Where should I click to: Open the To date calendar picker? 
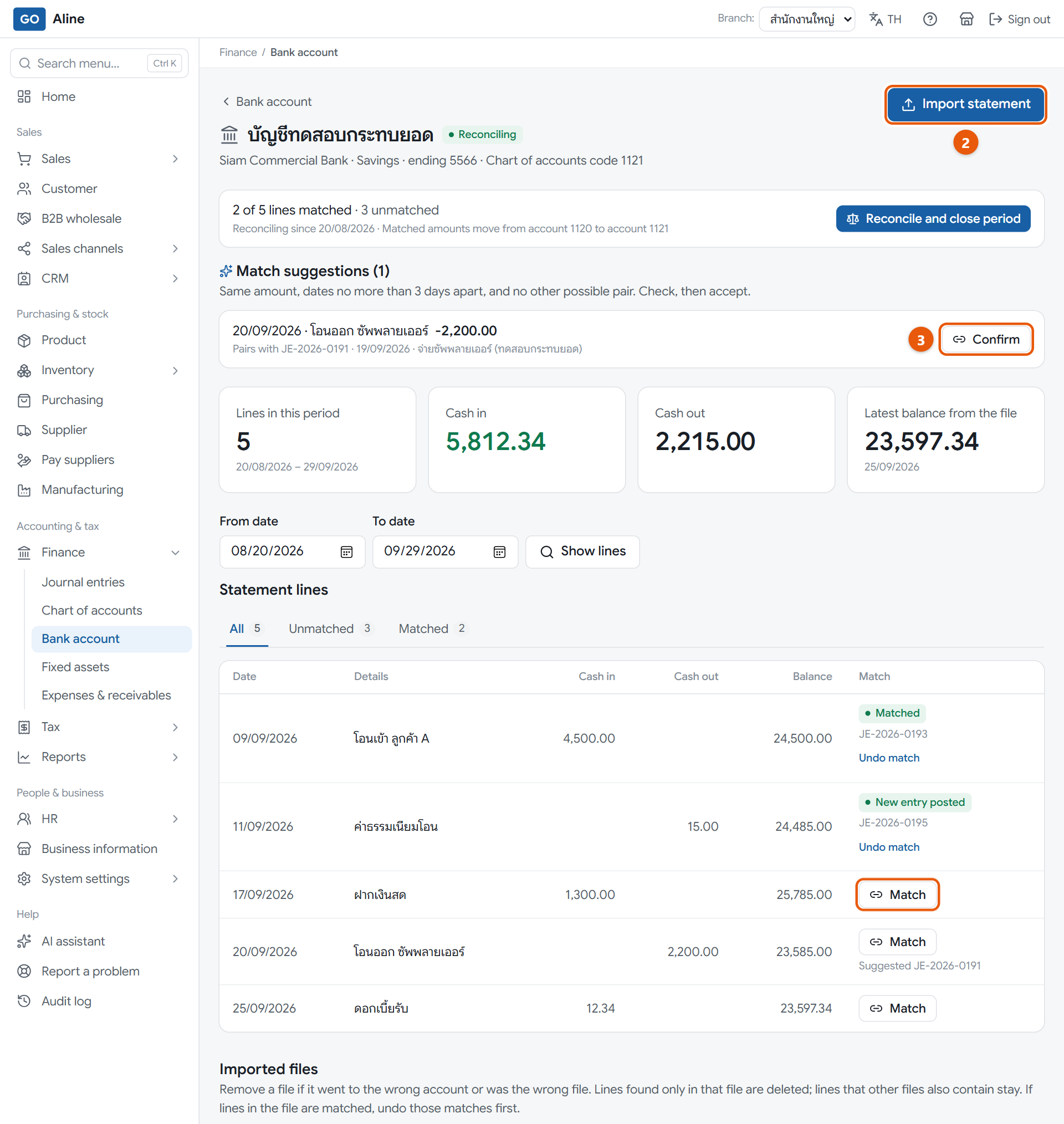(499, 553)
